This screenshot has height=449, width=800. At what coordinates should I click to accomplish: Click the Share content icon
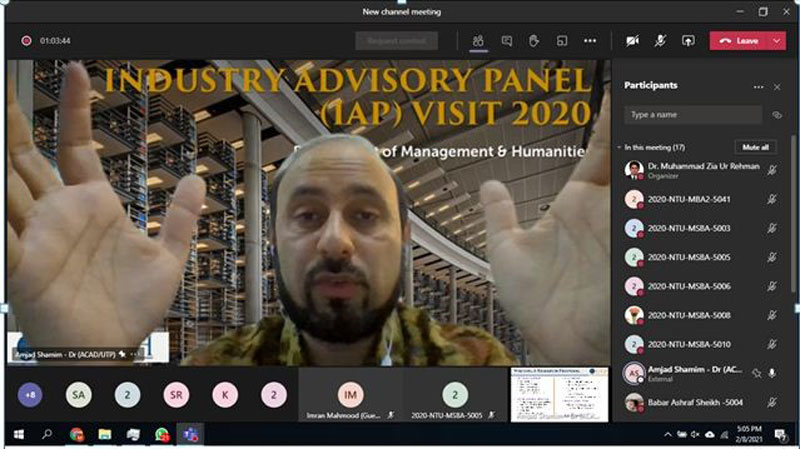click(x=688, y=41)
